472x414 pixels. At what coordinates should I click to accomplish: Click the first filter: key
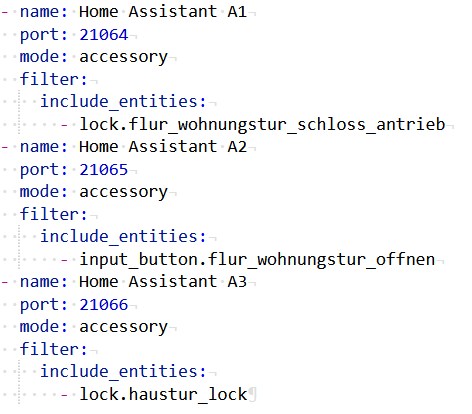pos(53,79)
